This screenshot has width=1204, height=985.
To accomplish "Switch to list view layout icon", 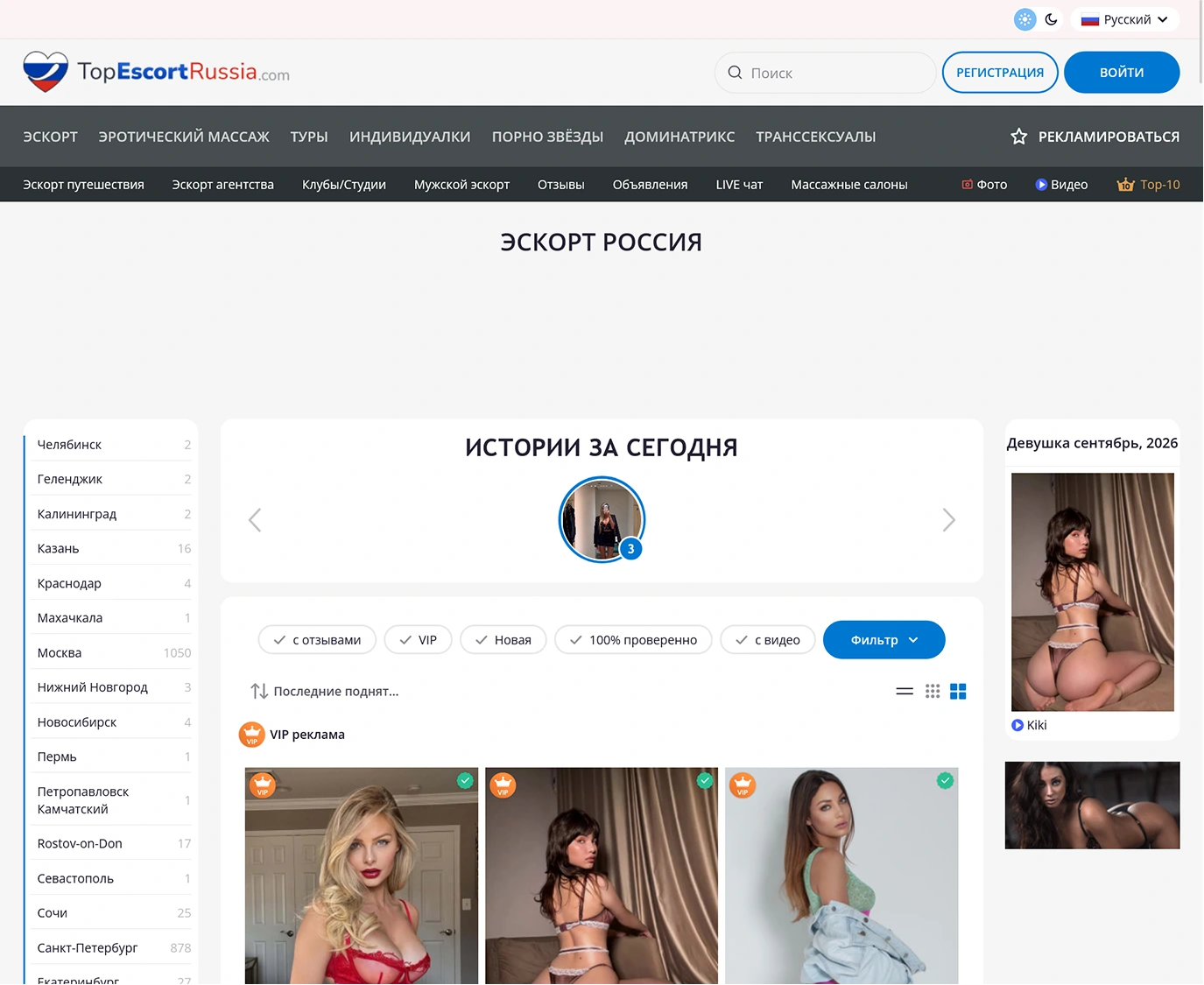I will (905, 692).
